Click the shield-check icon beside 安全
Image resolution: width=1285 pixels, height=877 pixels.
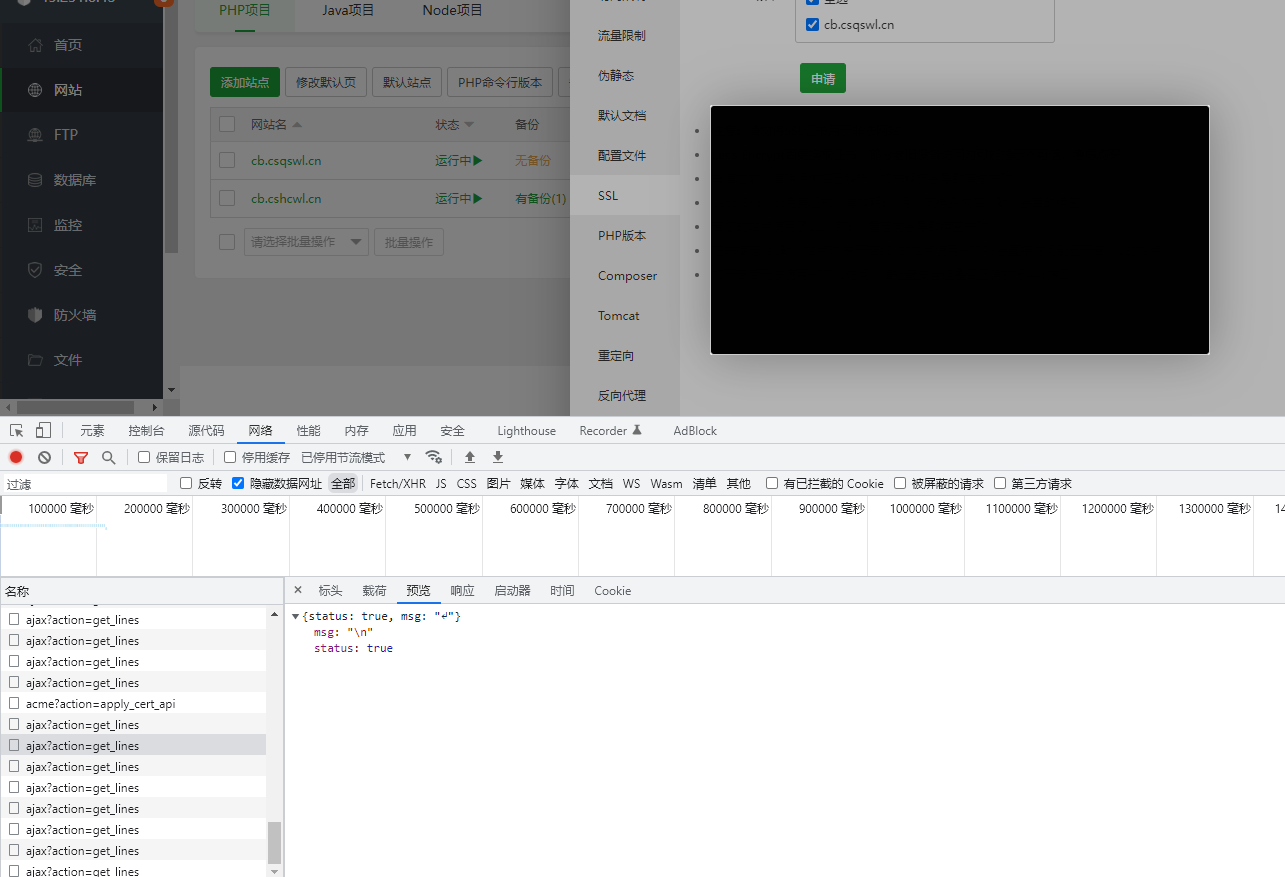point(35,270)
